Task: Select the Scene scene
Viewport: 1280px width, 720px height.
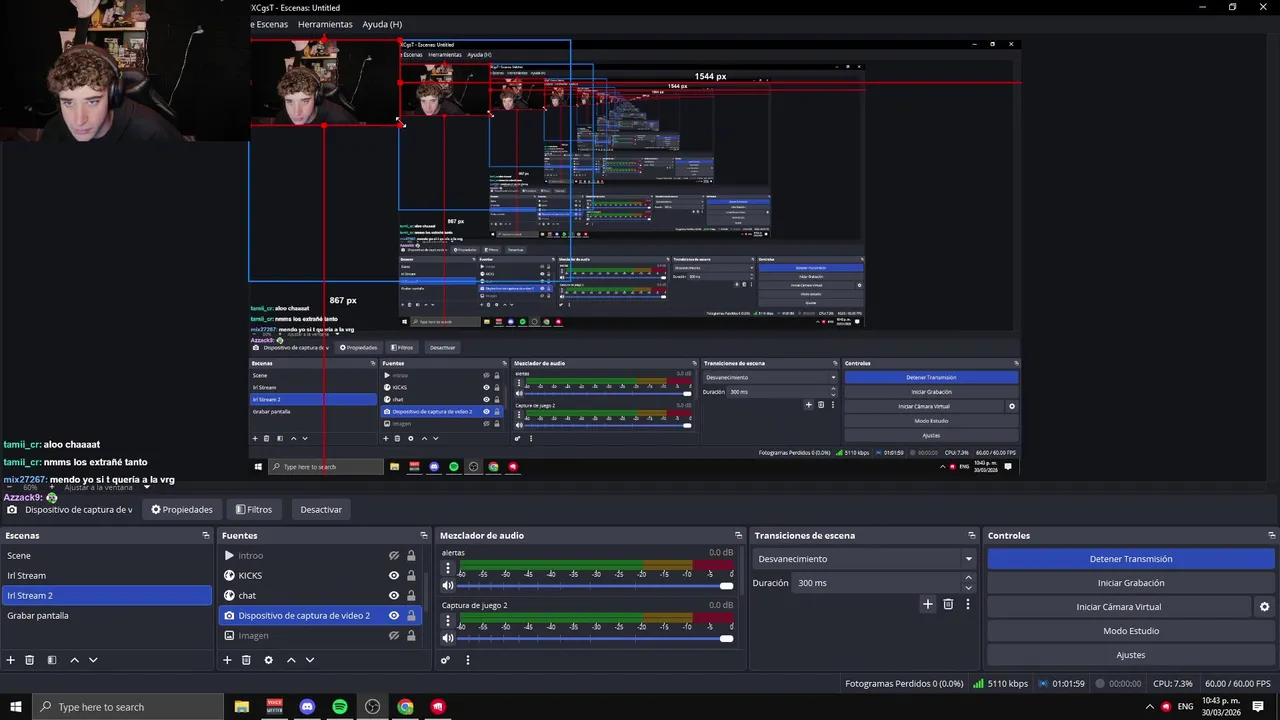Action: 107,556
